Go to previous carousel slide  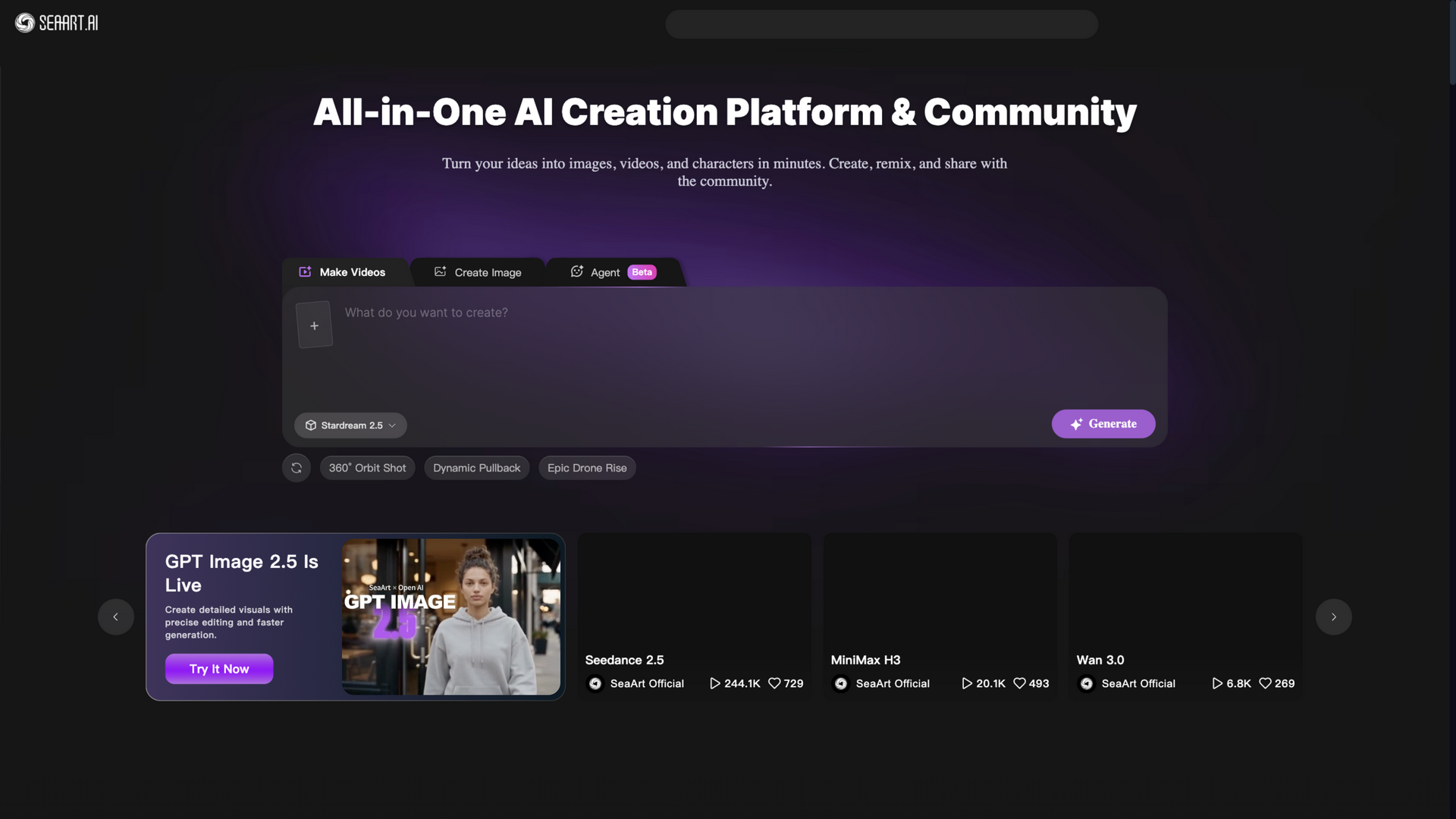116,617
